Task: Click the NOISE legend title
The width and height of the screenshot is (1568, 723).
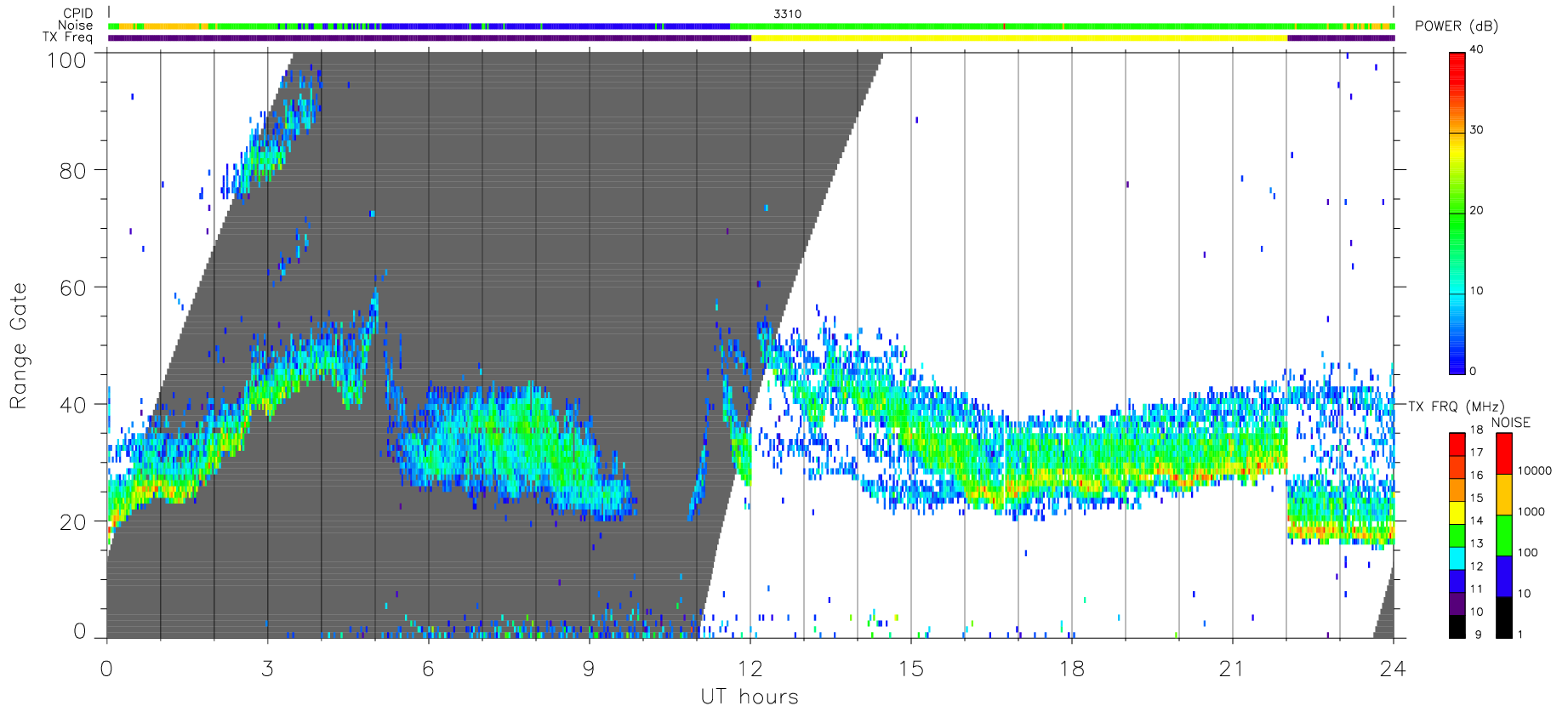Action: (x=1511, y=423)
